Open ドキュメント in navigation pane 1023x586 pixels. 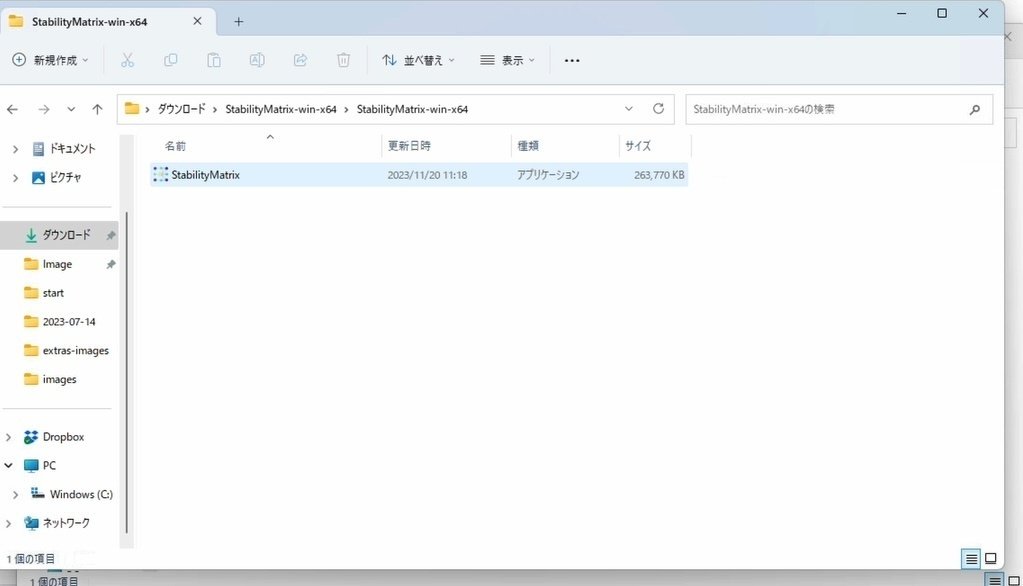click(x=72, y=149)
